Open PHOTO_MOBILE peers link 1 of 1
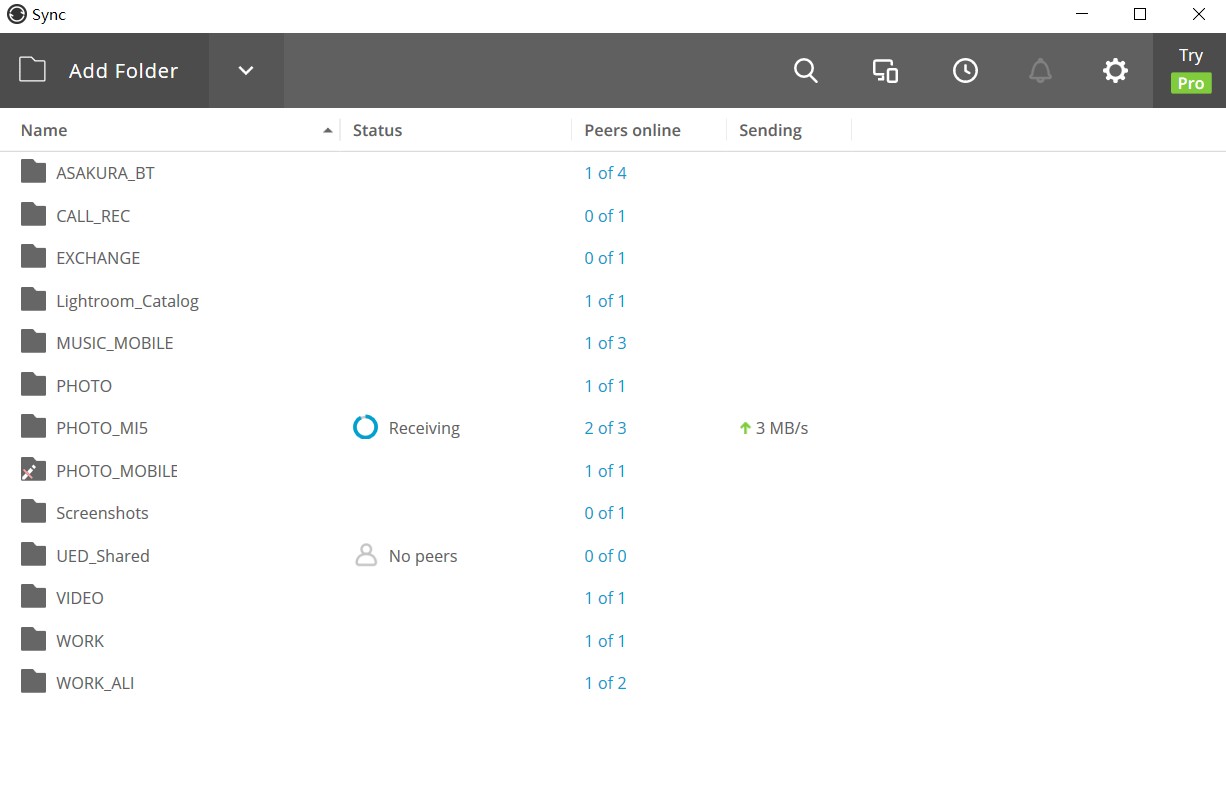This screenshot has width=1226, height=805. click(x=605, y=471)
